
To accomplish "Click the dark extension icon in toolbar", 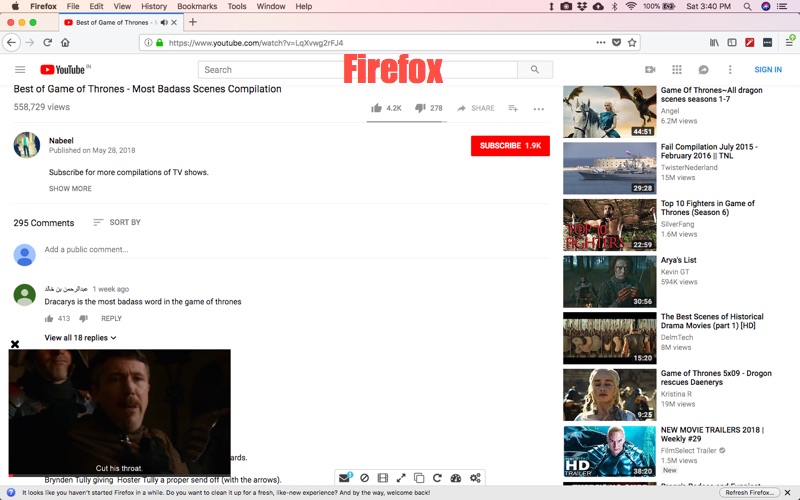I will [x=767, y=43].
